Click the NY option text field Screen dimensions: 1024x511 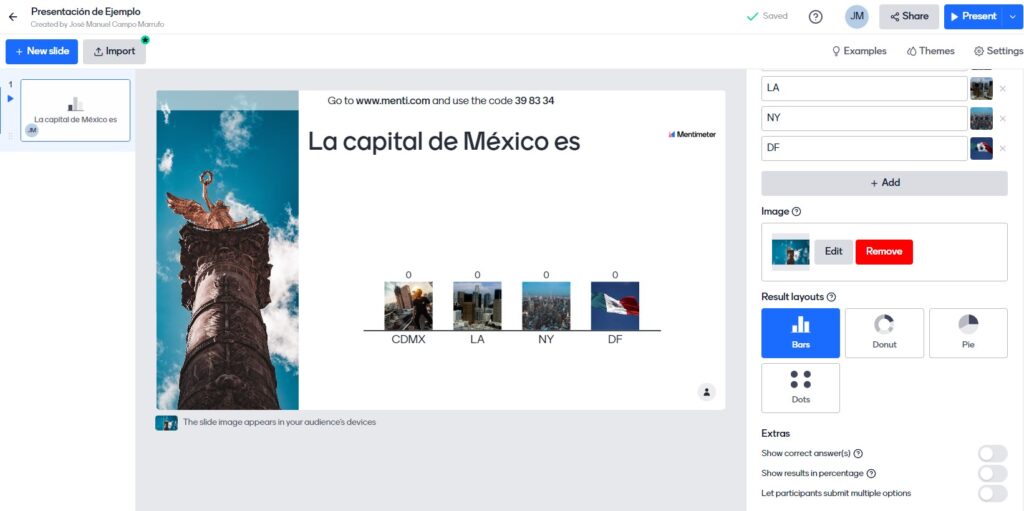pyautogui.click(x=864, y=119)
